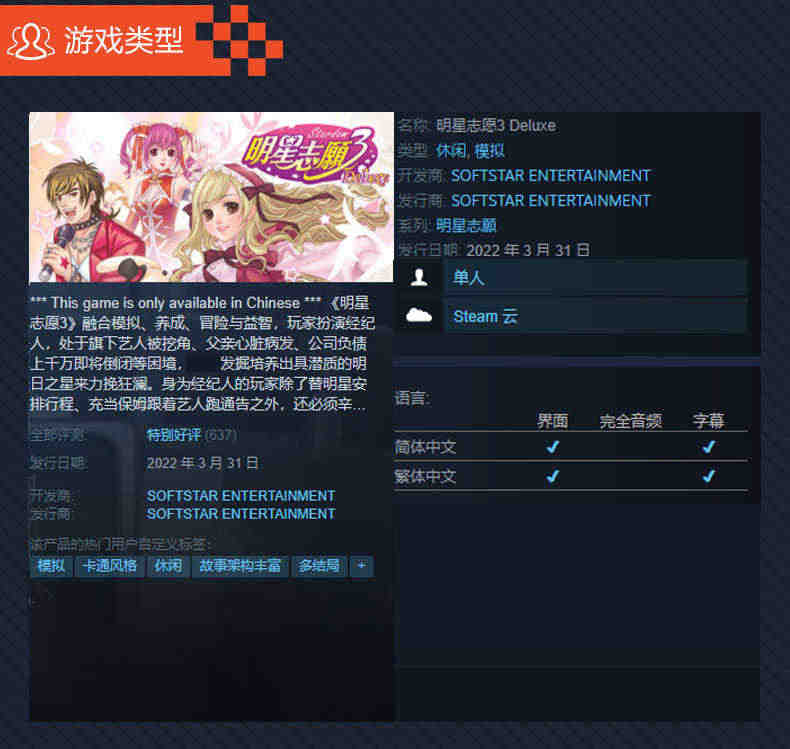This screenshot has width=790, height=749.
Task: Click the game cover artwork thumbnail
Action: (x=212, y=197)
